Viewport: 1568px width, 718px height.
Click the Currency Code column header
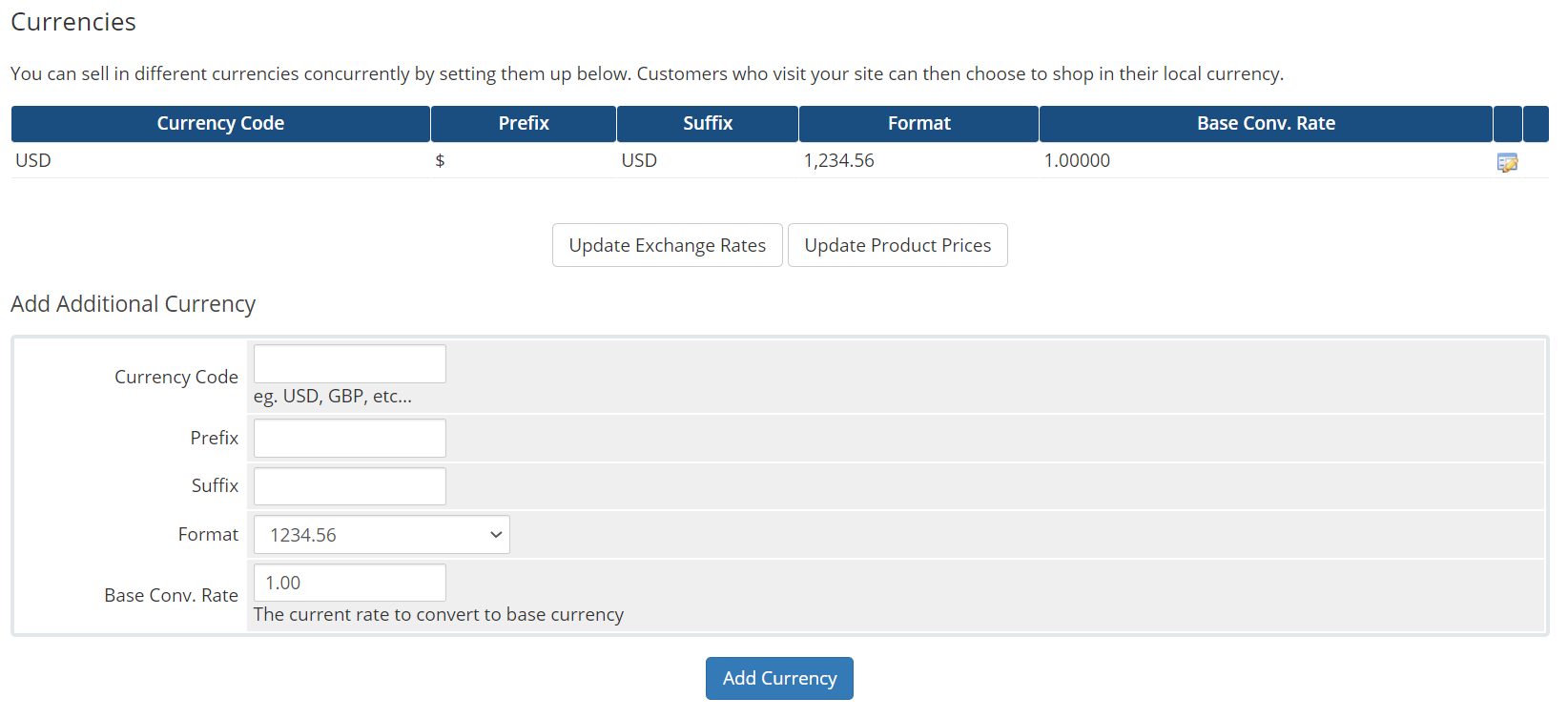click(x=220, y=124)
